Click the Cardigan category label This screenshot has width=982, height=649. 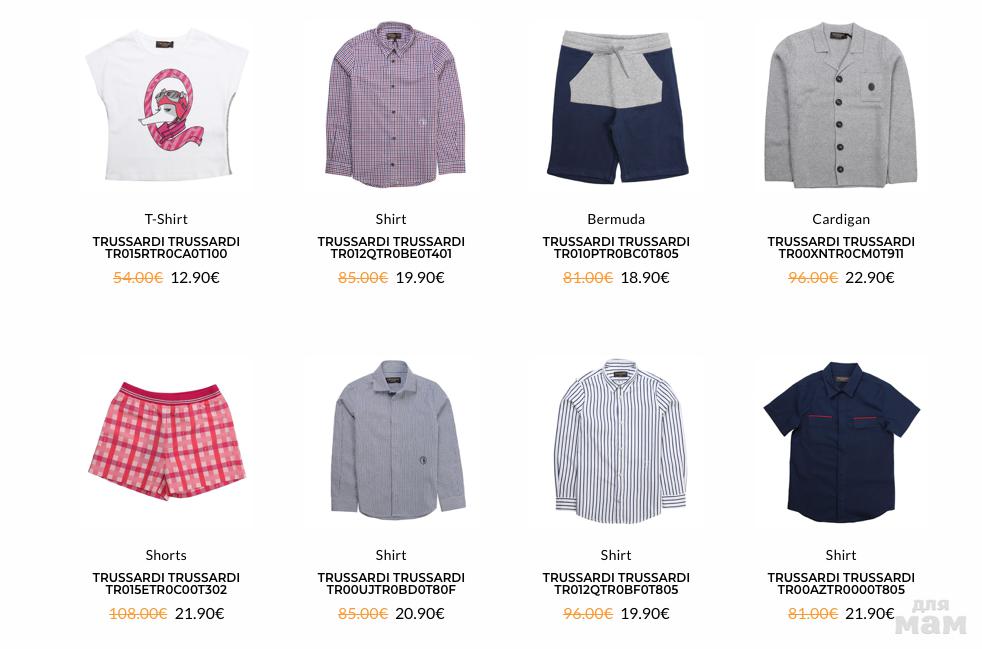pyautogui.click(x=840, y=219)
